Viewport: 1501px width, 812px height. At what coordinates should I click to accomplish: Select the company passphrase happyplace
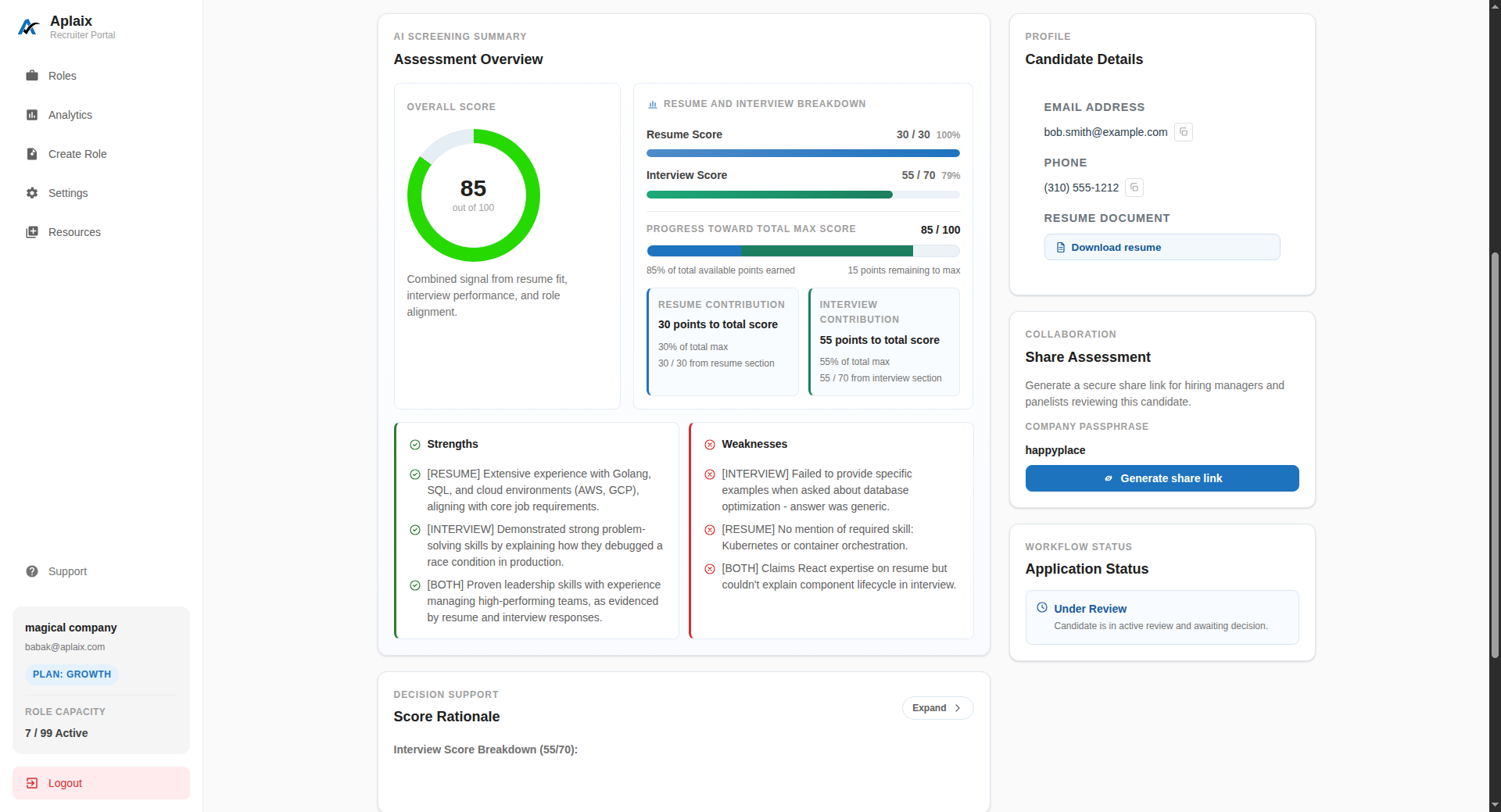1055,450
